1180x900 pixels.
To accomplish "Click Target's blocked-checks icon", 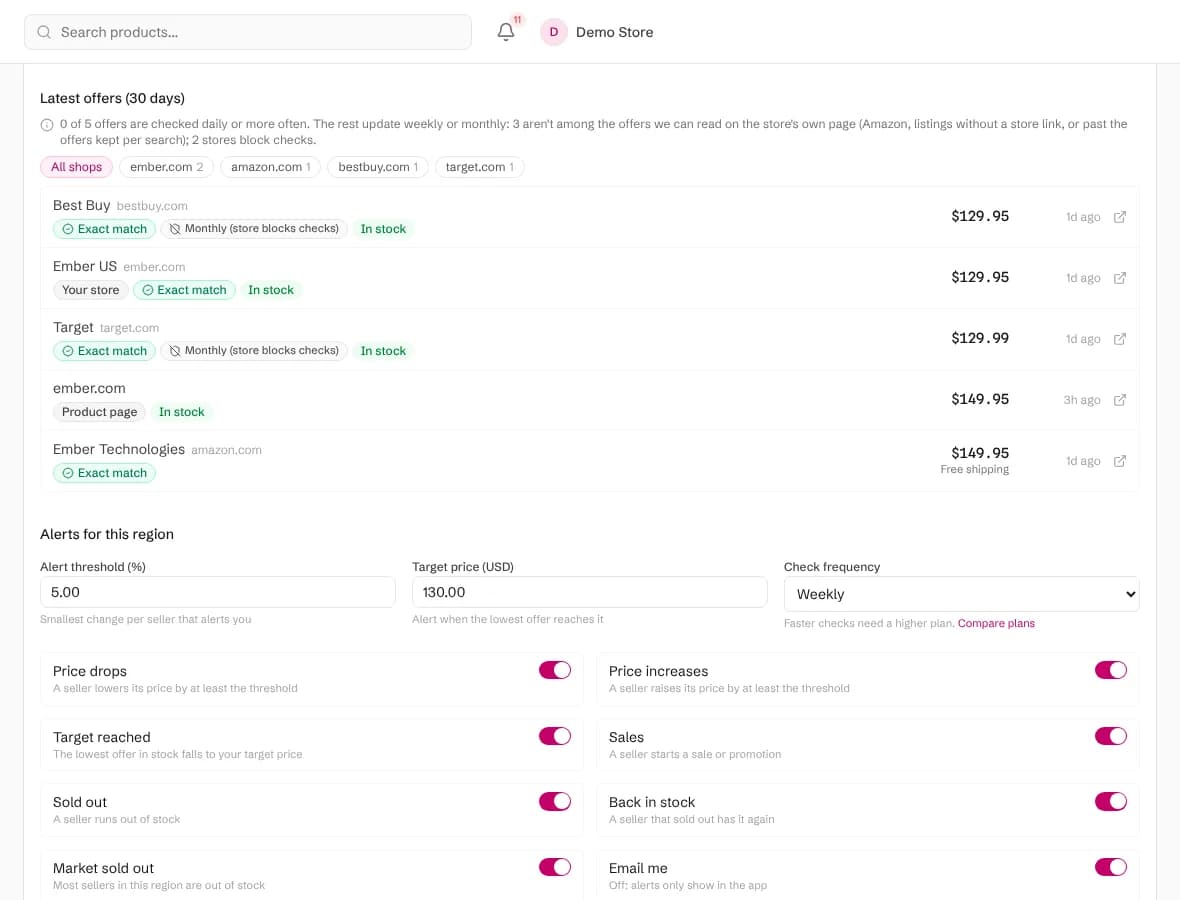I will (x=175, y=351).
